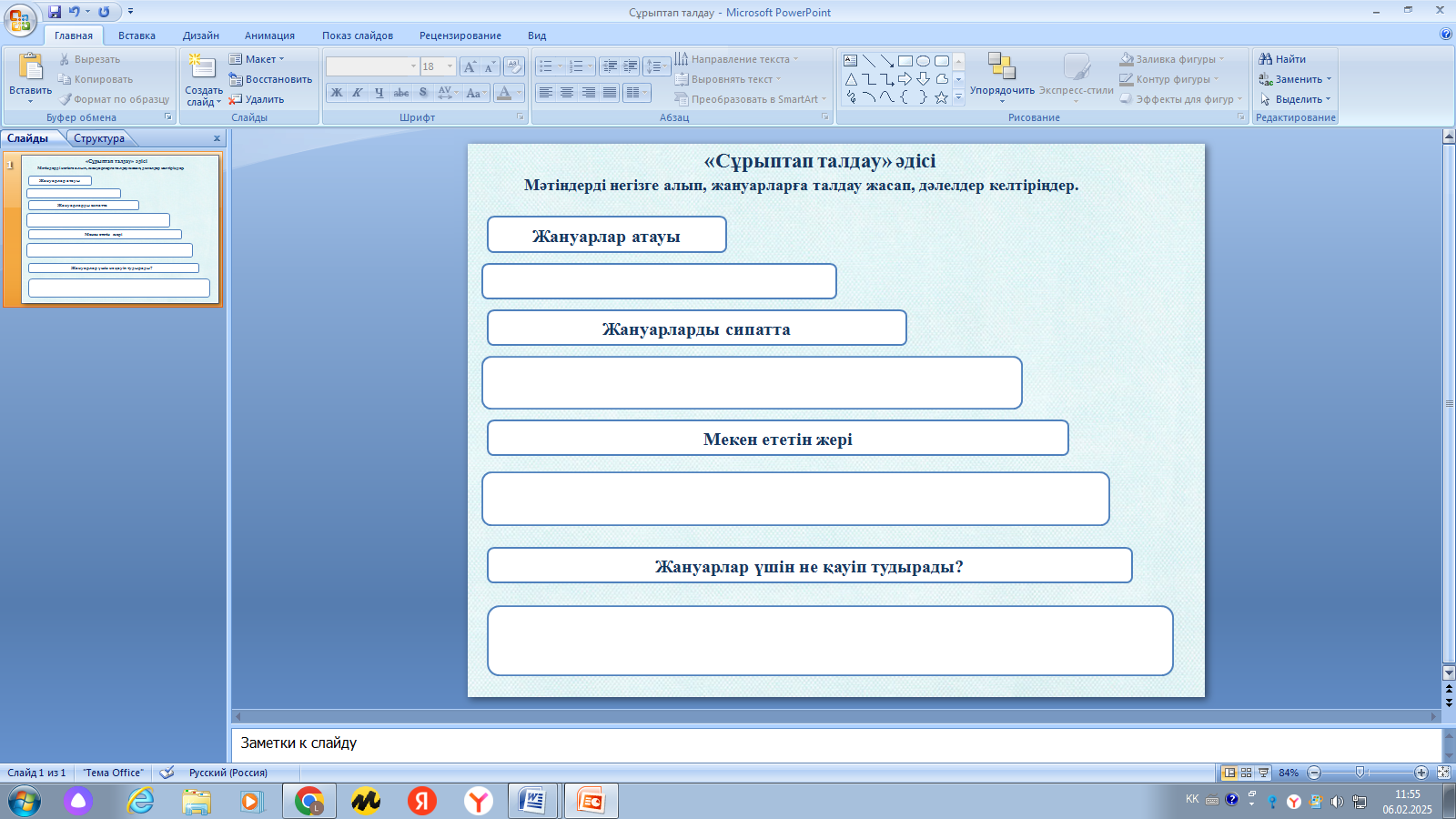The image size is (1456, 819).
Task: Toggle underline formatting
Action: click(379, 93)
